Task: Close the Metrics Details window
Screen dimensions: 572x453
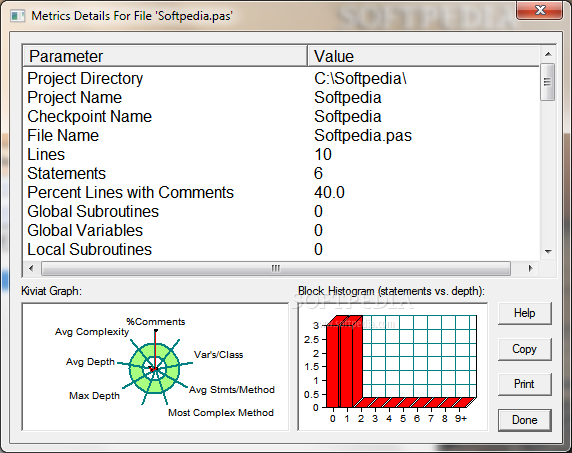Action: pyautogui.click(x=540, y=10)
